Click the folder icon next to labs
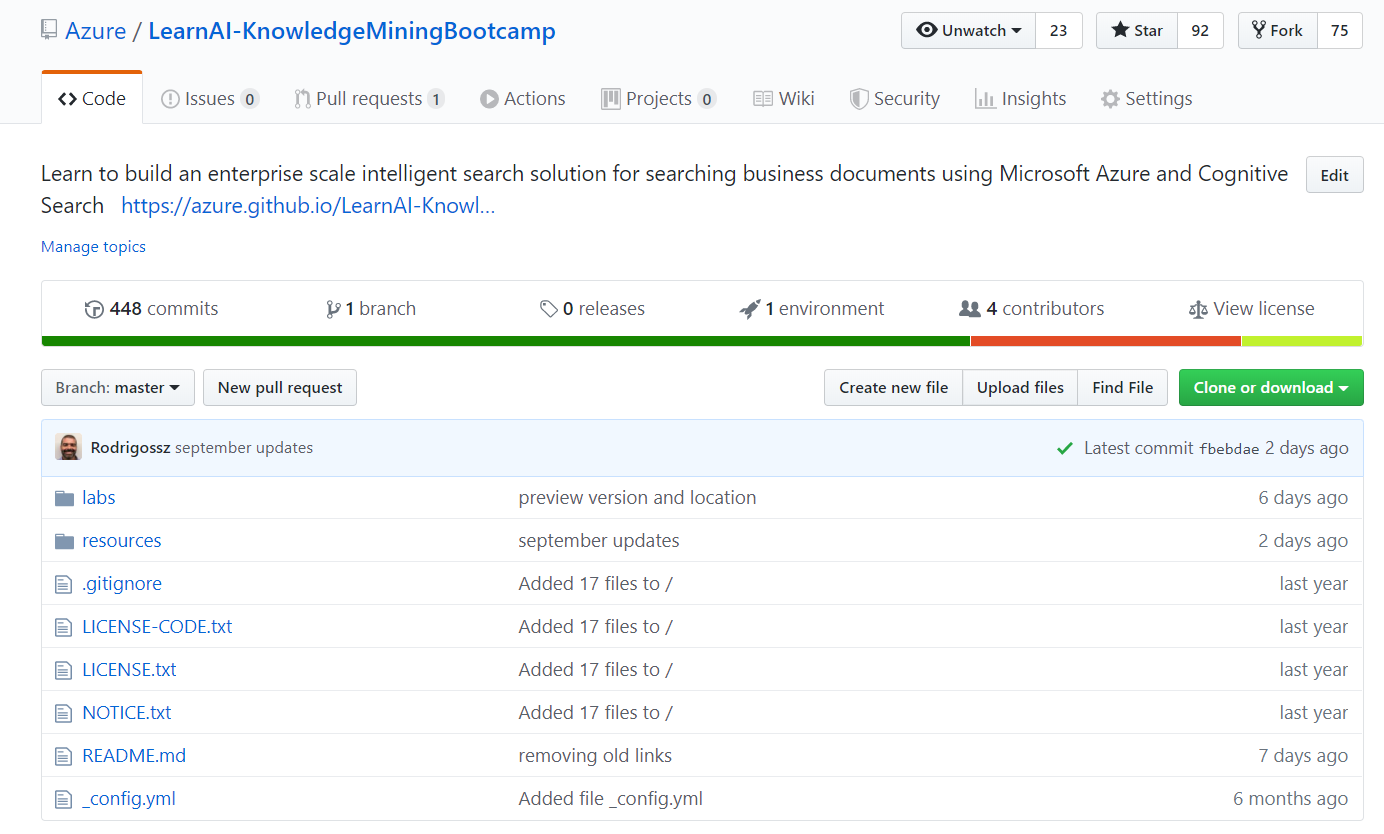1384x834 pixels. [65, 498]
